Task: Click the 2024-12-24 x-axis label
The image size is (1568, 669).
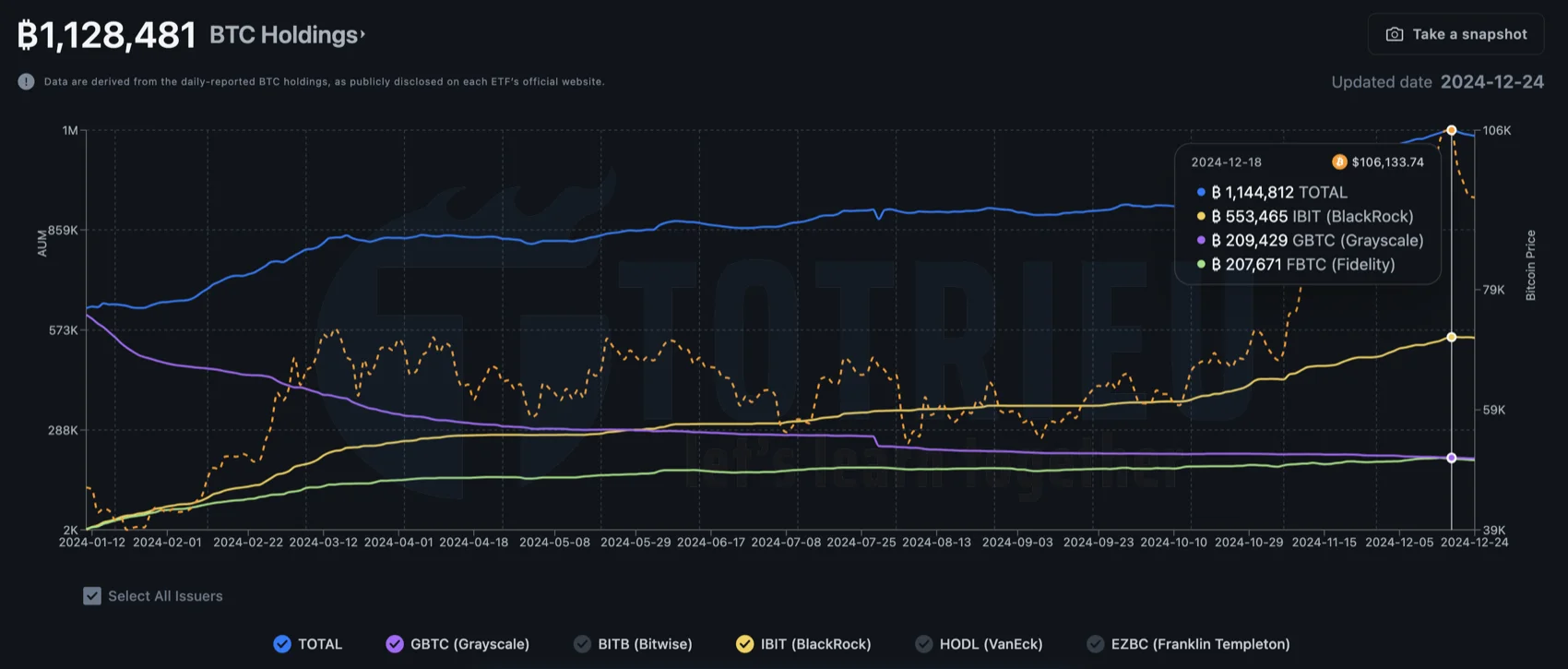Action: 1474,543
